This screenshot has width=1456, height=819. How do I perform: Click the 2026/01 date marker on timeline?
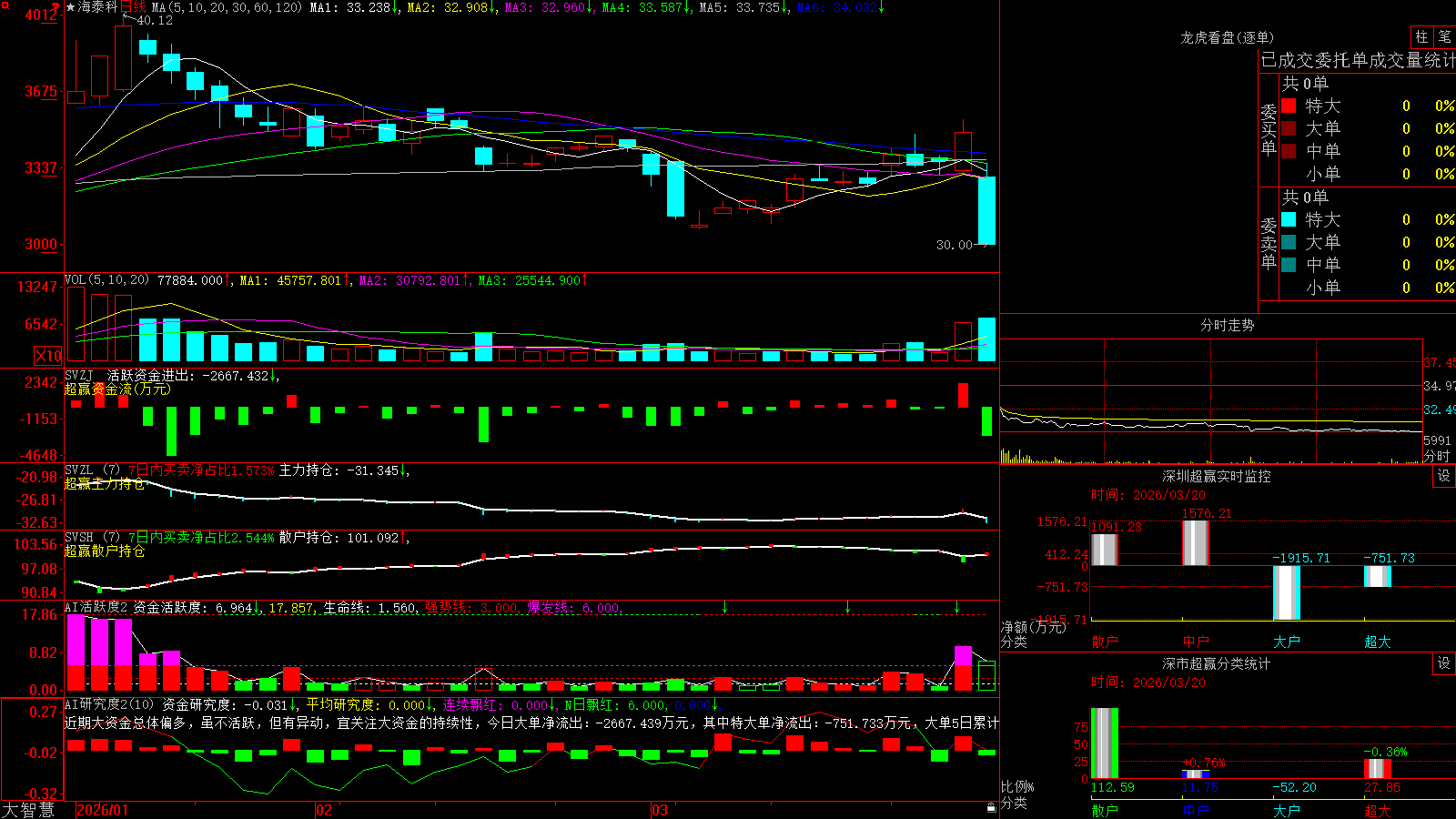tap(103, 810)
